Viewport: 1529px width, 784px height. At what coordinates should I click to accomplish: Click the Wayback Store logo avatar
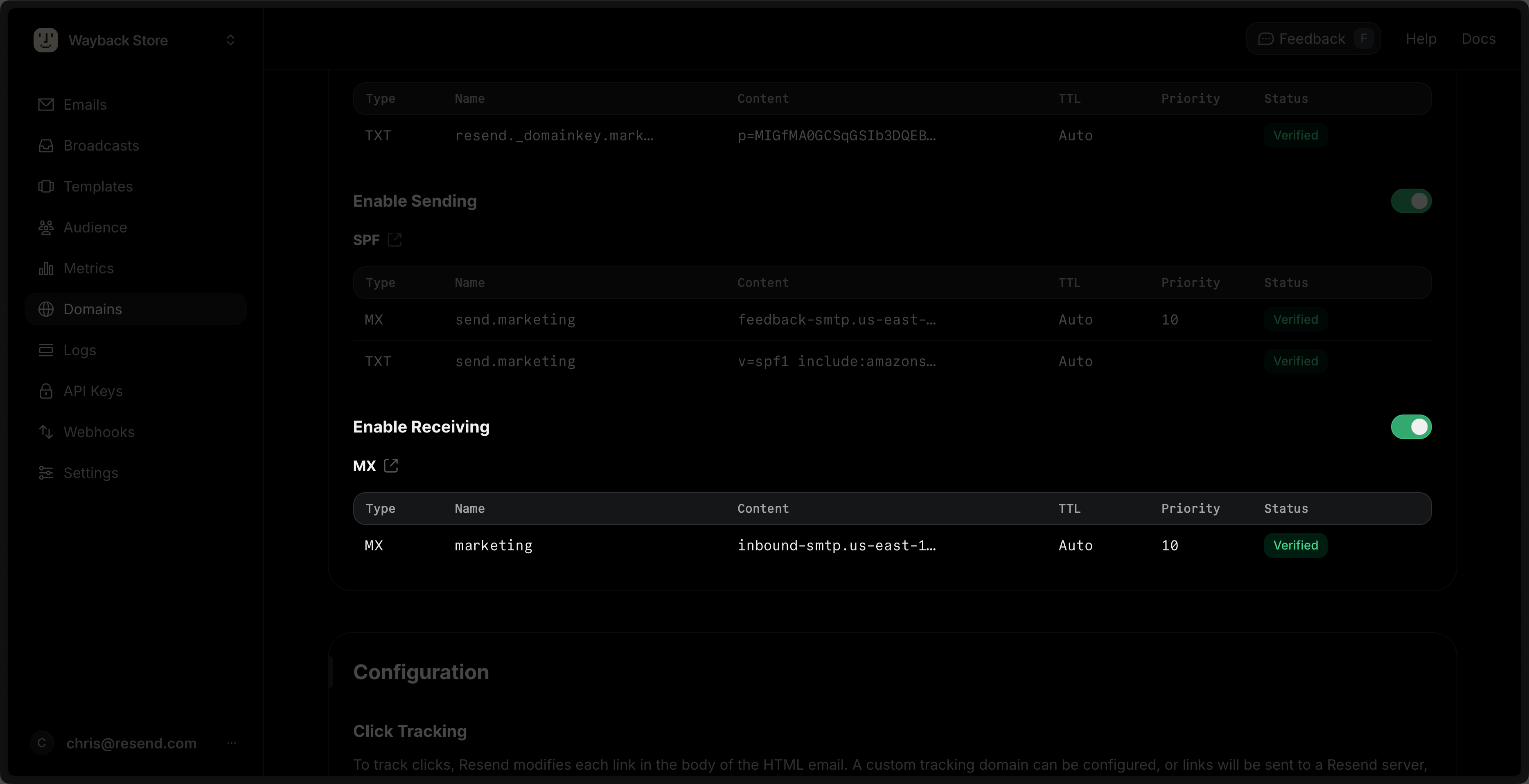tap(46, 40)
